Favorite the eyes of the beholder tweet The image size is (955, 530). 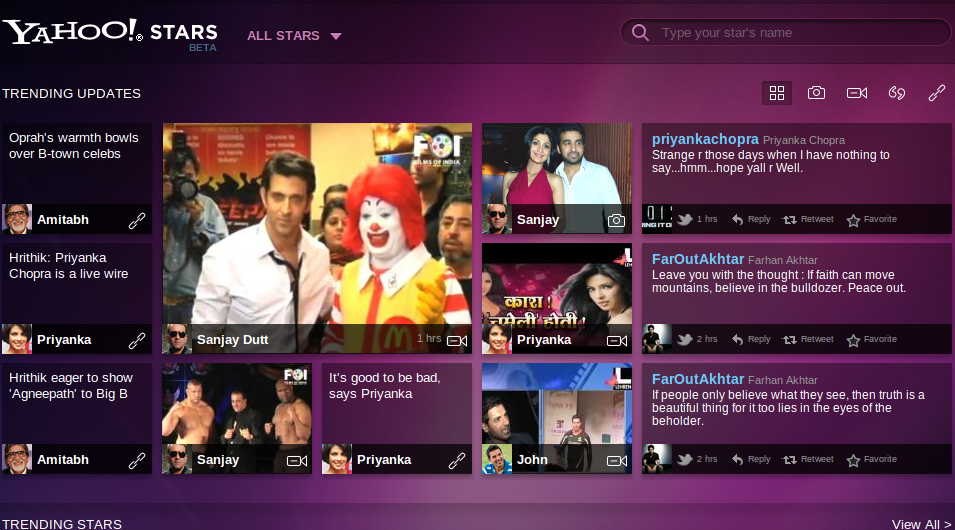[872, 459]
